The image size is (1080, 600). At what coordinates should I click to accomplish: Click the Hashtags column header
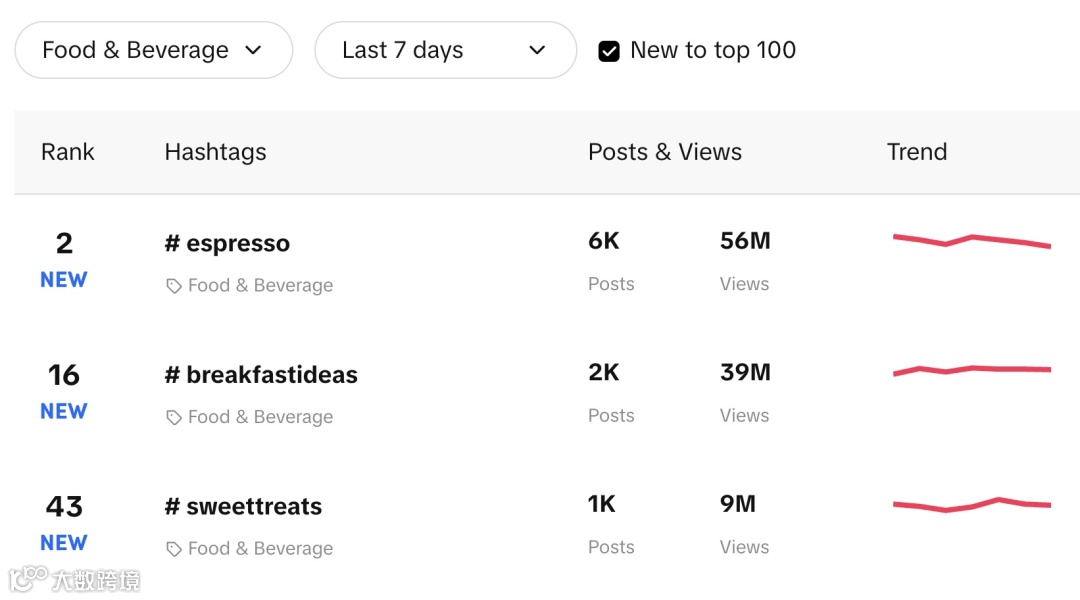pyautogui.click(x=215, y=152)
